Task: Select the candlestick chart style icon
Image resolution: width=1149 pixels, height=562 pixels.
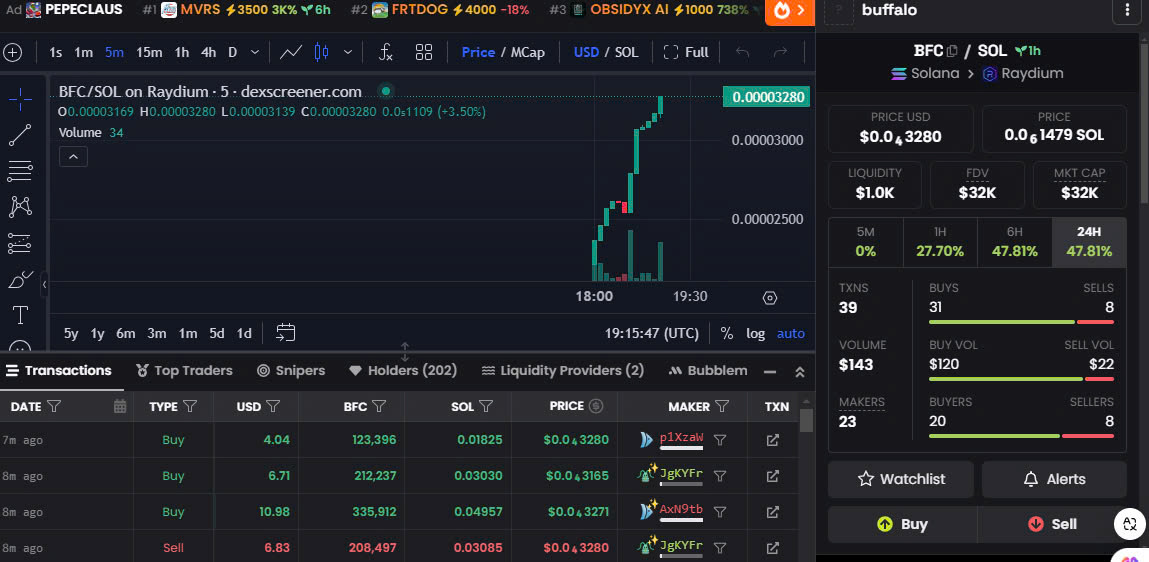Action: [321, 53]
